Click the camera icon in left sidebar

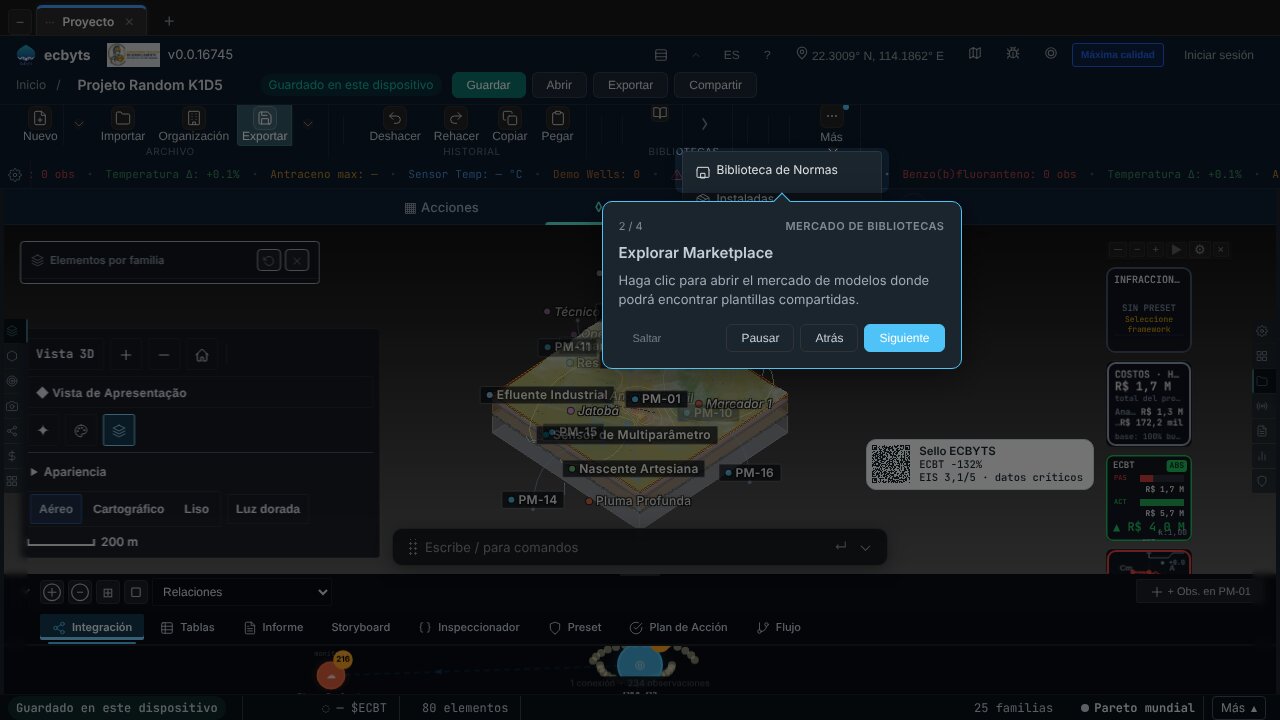pyautogui.click(x=12, y=406)
